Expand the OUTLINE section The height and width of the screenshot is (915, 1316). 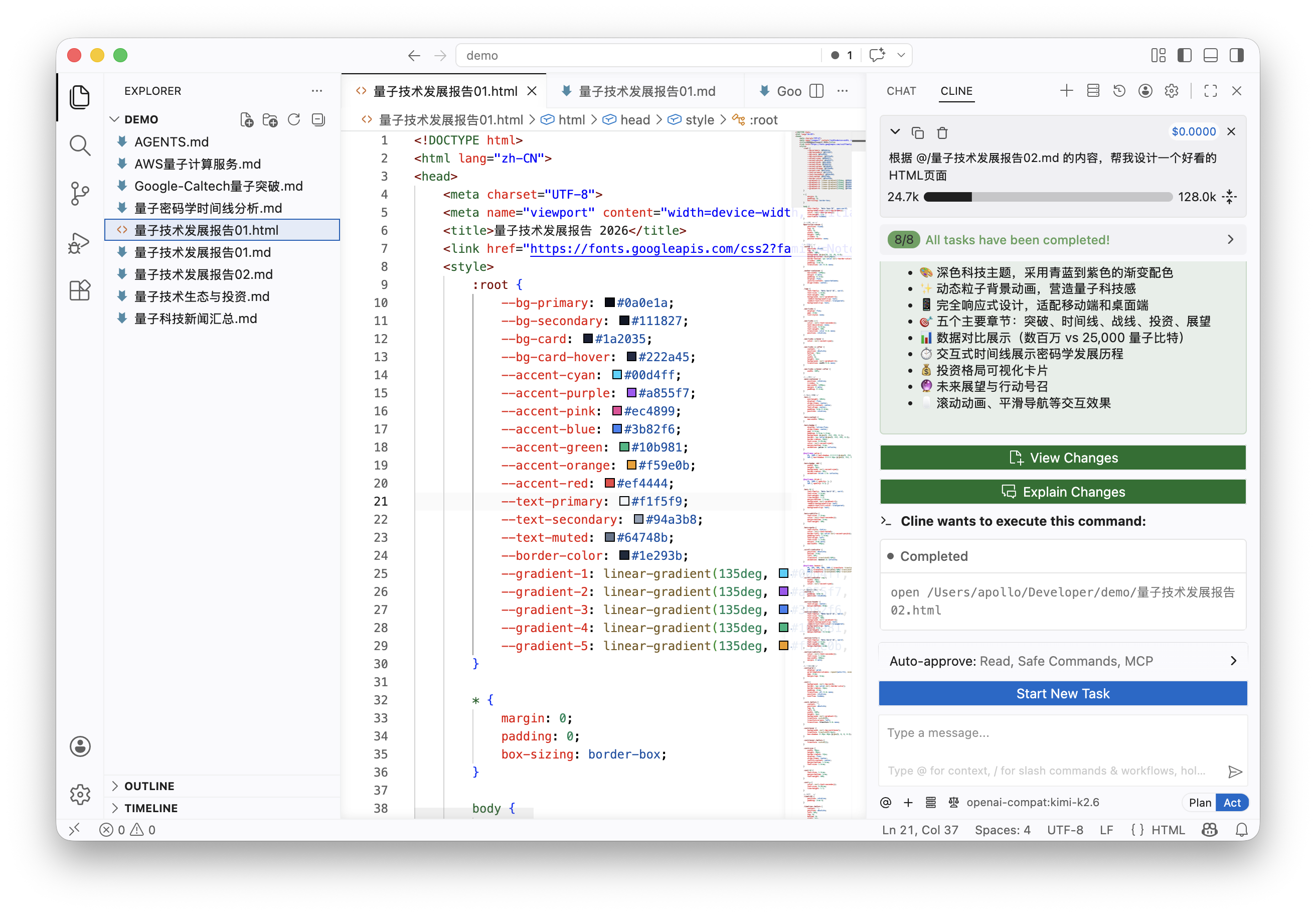pyautogui.click(x=222, y=786)
